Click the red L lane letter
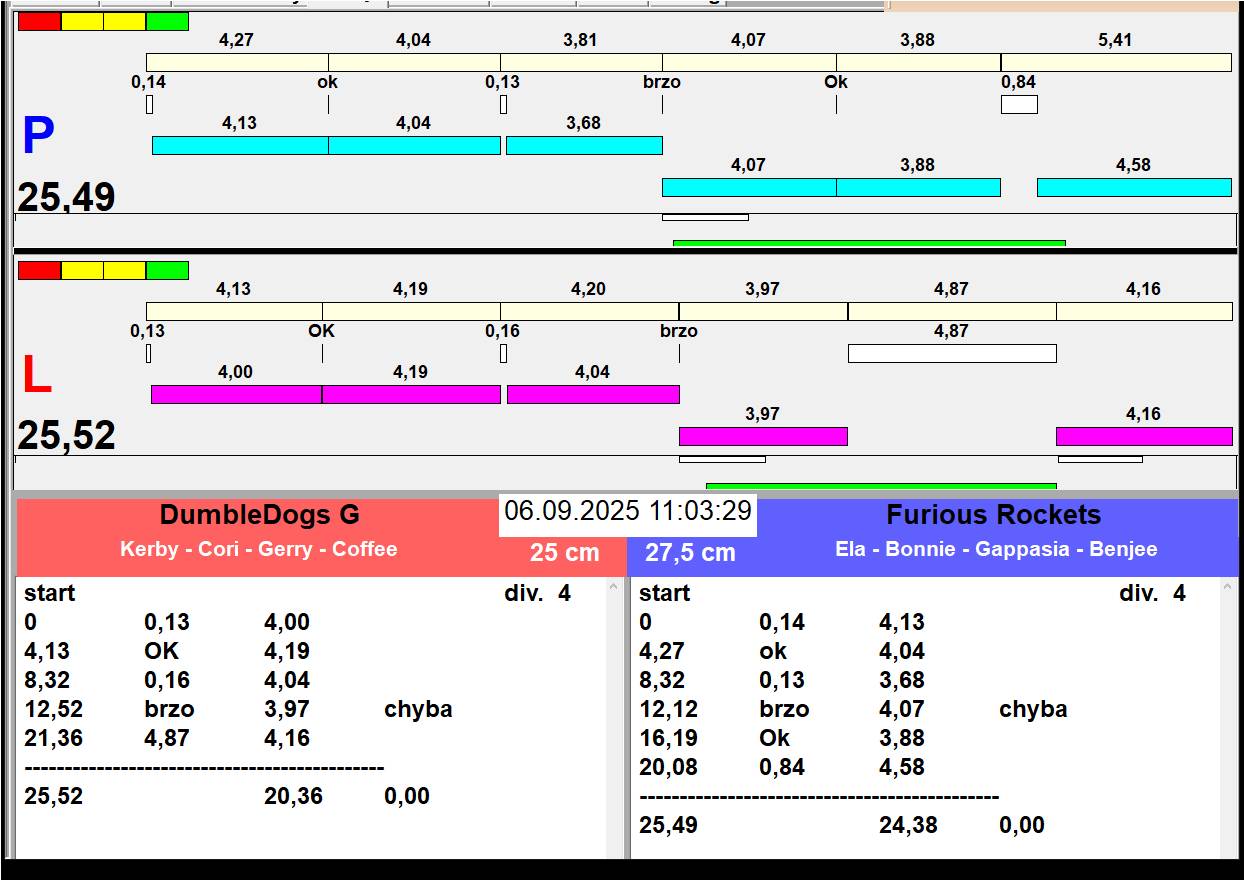 click(x=37, y=376)
